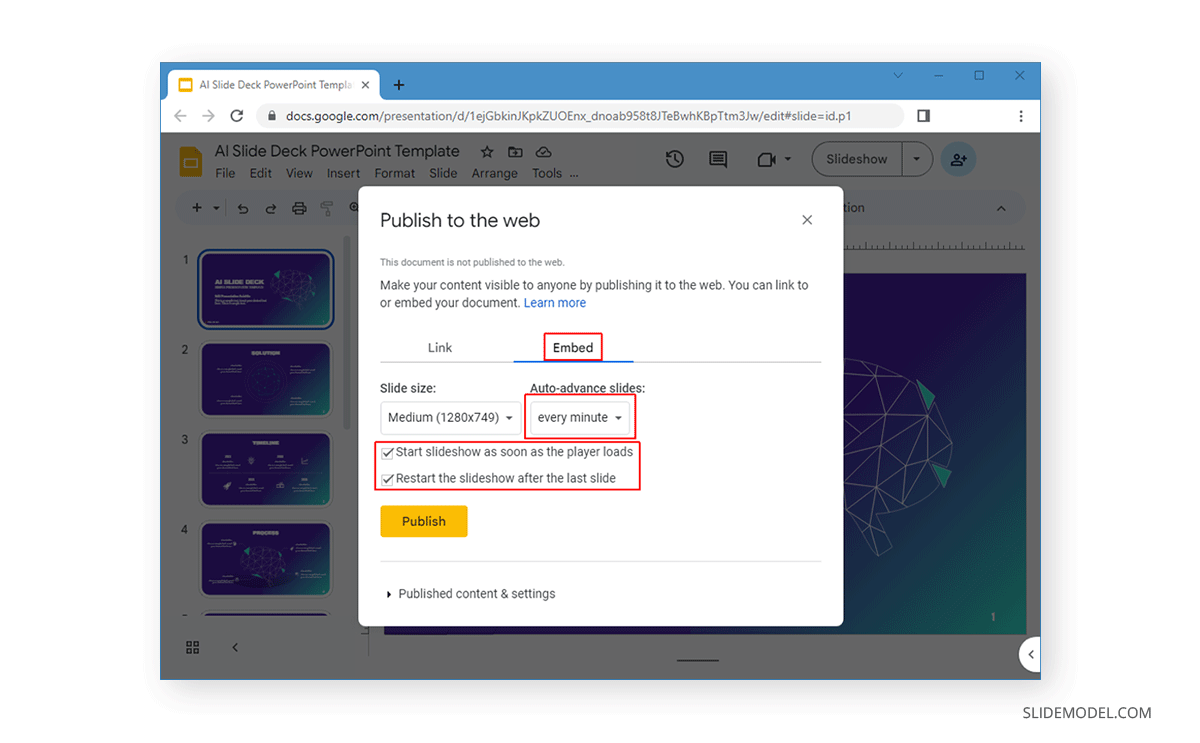Click the Share button
Image resolution: width=1200 pixels, height=743 pixels.
tap(958, 159)
